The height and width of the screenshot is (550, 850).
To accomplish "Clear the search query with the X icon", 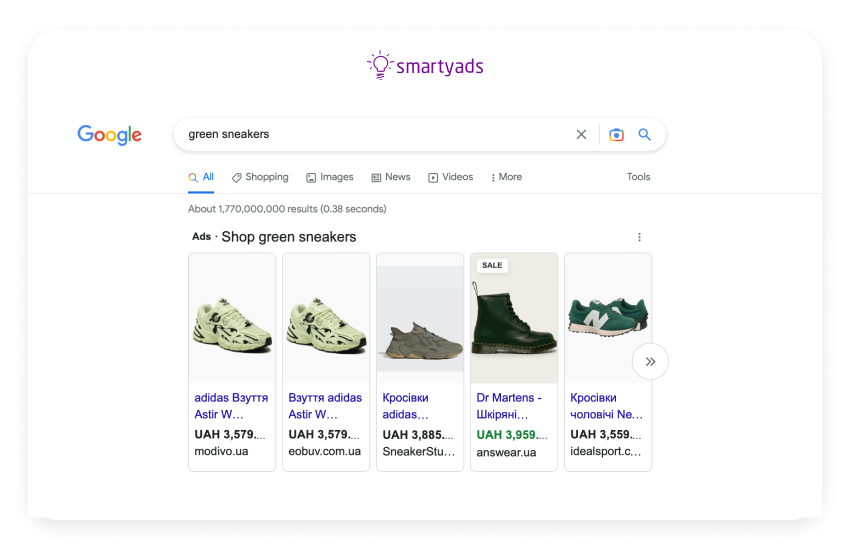I will [x=581, y=134].
